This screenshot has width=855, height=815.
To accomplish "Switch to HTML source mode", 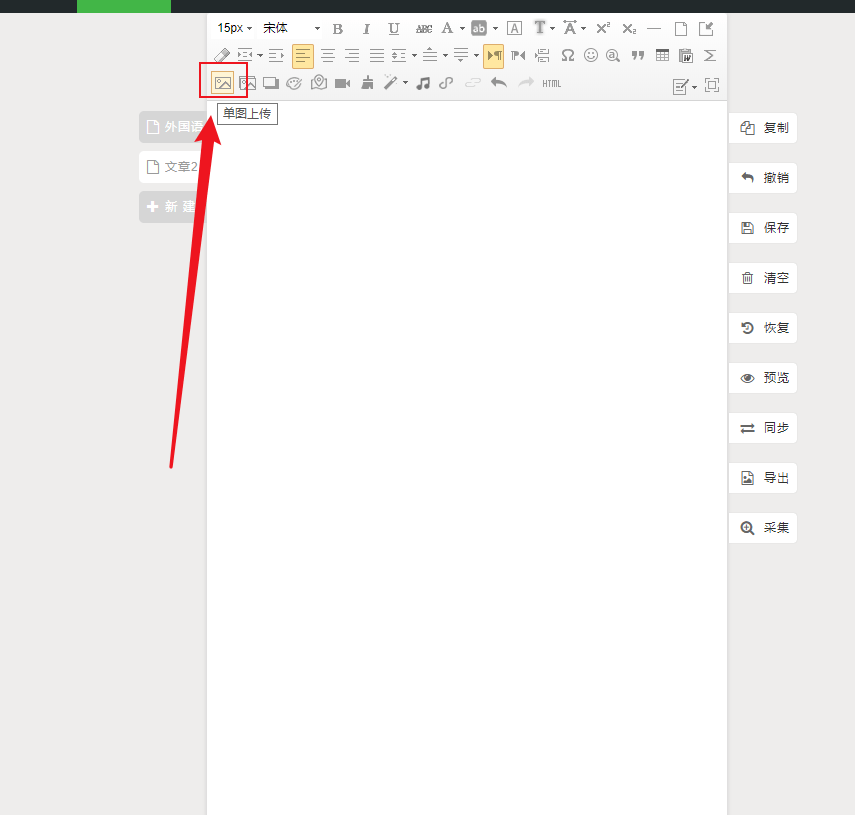I will pyautogui.click(x=552, y=84).
